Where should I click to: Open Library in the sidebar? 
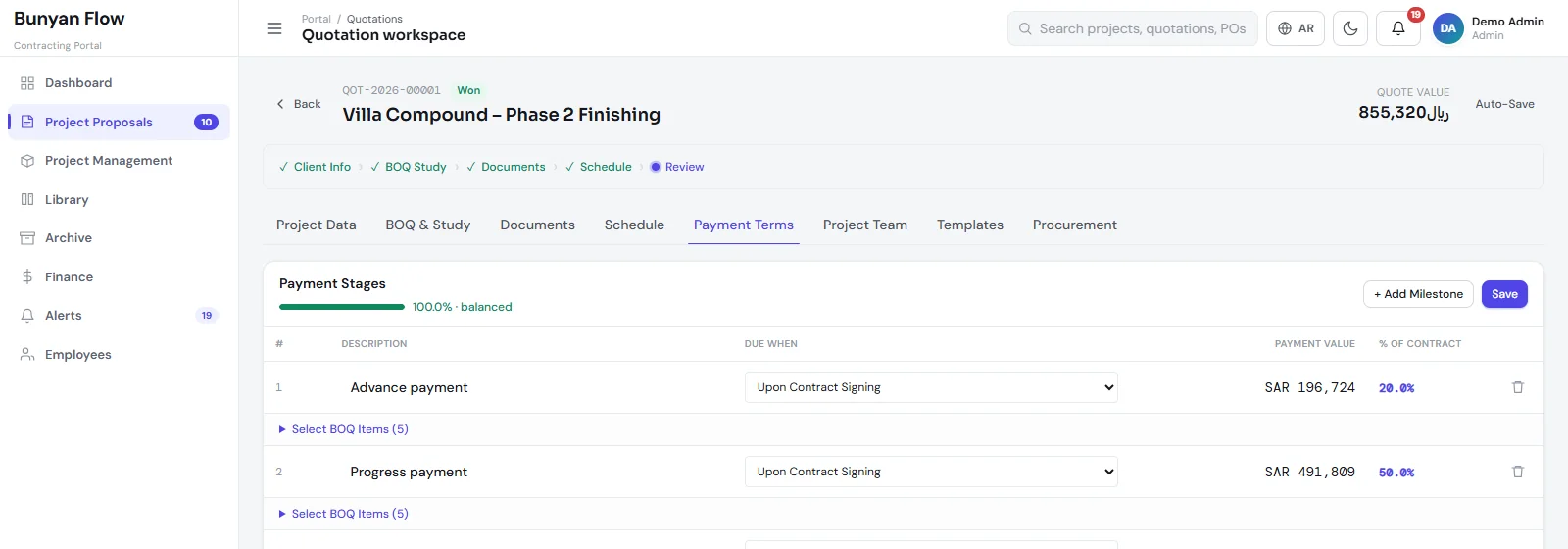pyautogui.click(x=119, y=200)
